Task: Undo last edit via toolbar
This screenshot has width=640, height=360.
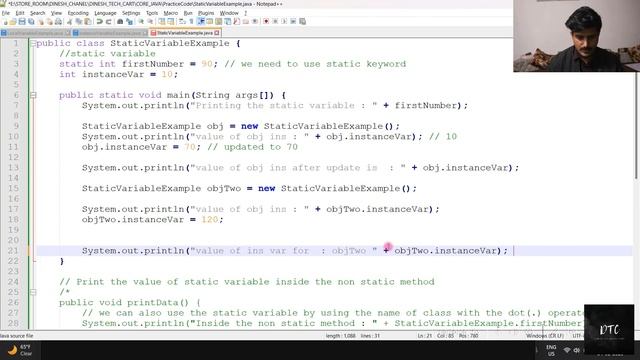Action: pyautogui.click(x=99, y=21)
